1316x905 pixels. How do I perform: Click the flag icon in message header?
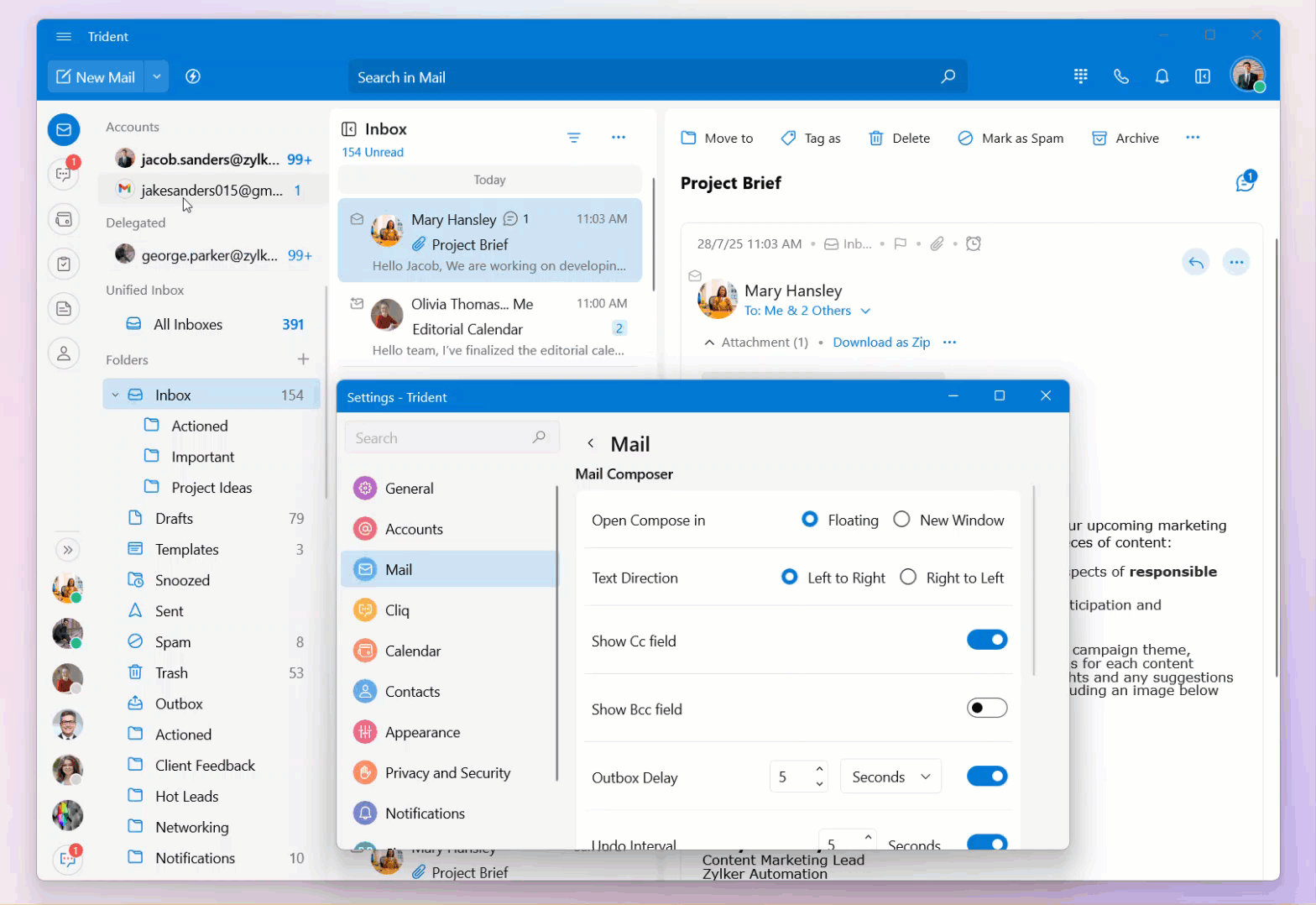[x=901, y=243]
